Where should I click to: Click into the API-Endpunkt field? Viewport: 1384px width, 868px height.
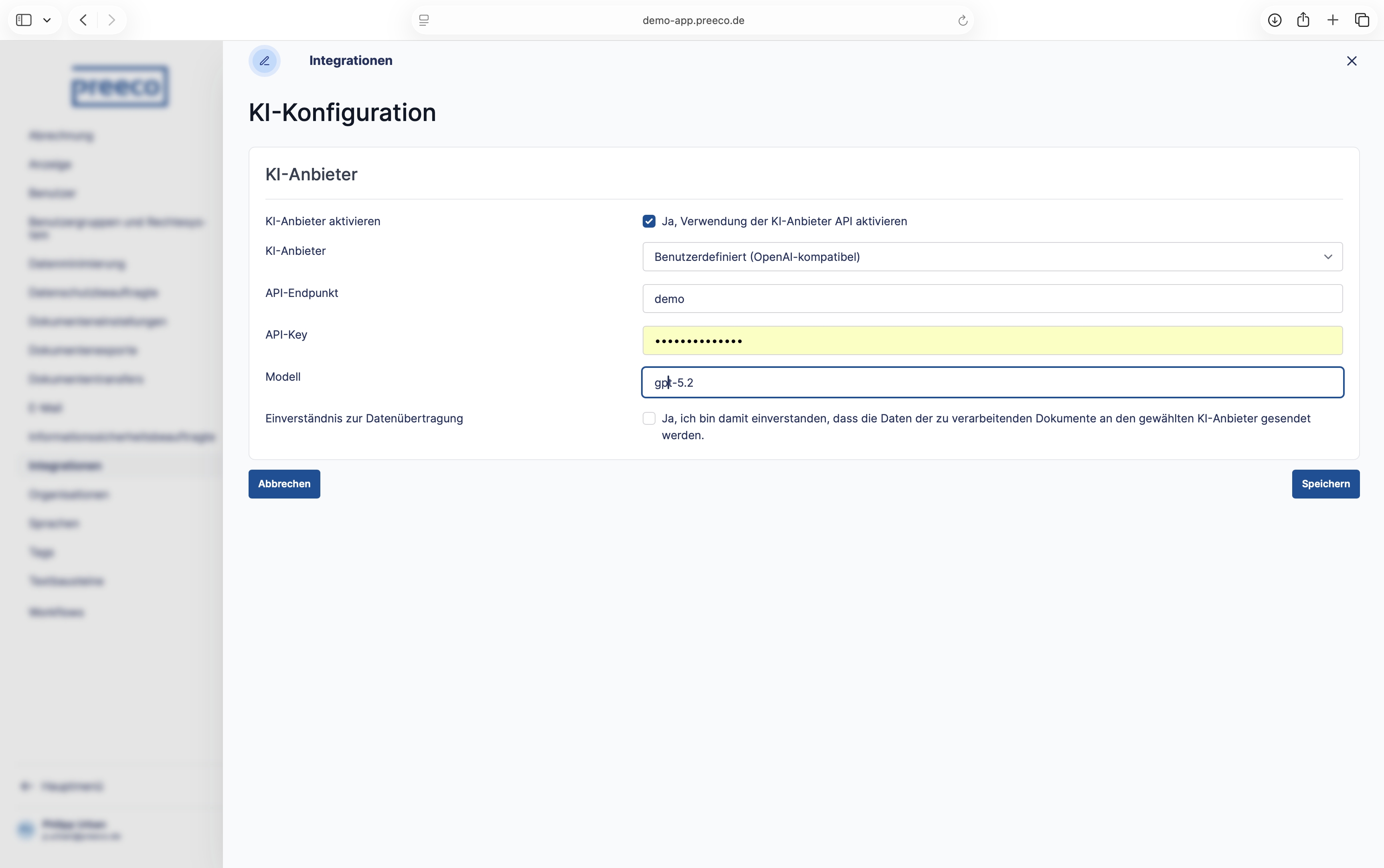click(992, 299)
